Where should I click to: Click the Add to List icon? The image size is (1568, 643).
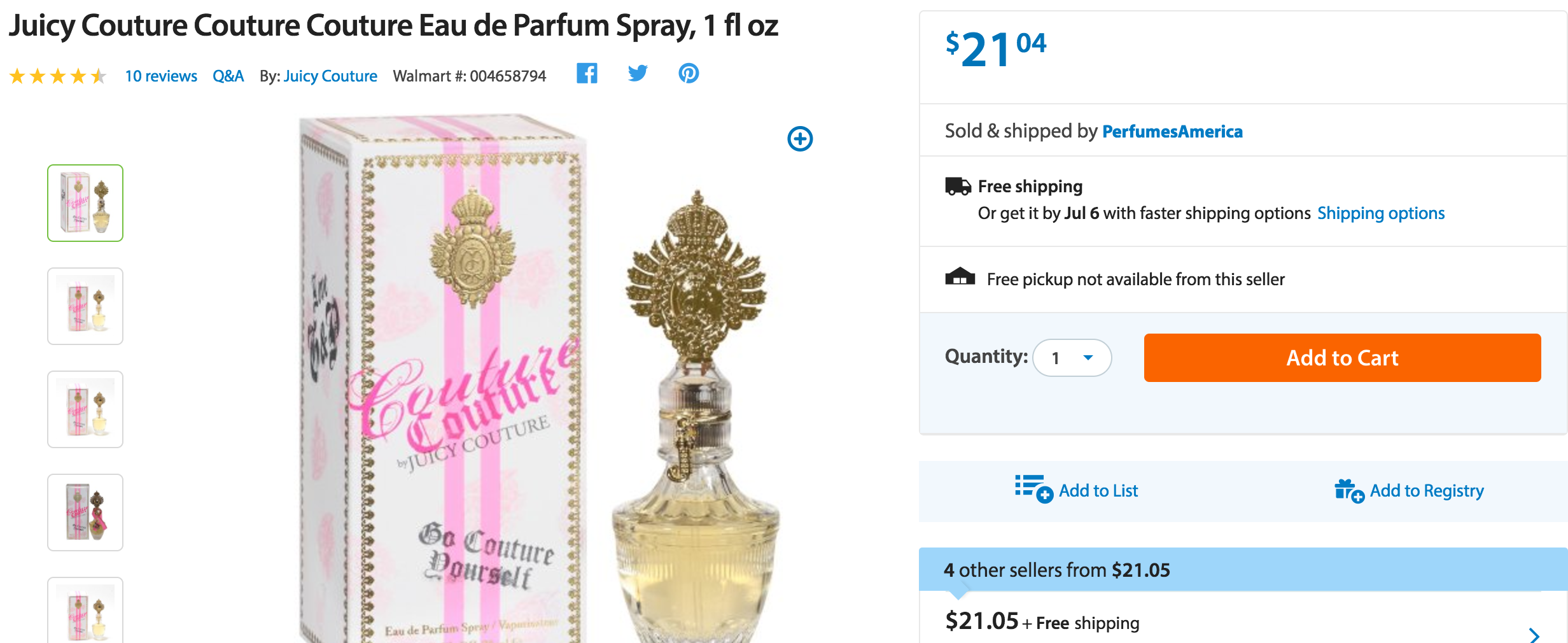click(1033, 489)
